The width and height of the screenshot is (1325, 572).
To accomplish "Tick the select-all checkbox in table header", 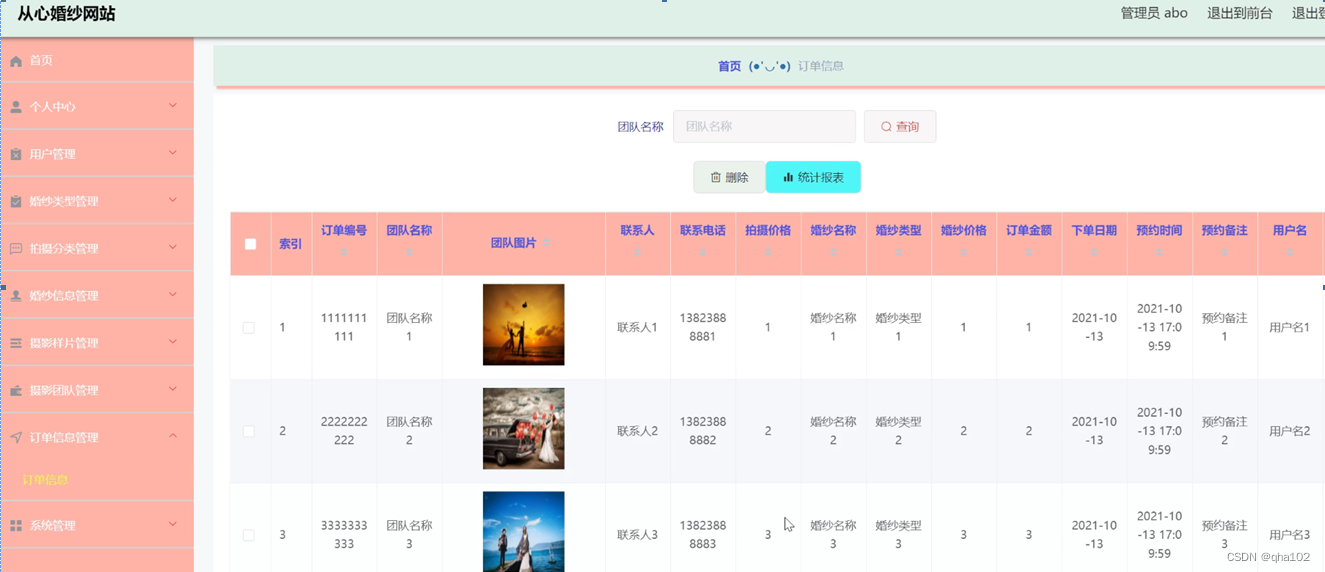I will (250, 244).
